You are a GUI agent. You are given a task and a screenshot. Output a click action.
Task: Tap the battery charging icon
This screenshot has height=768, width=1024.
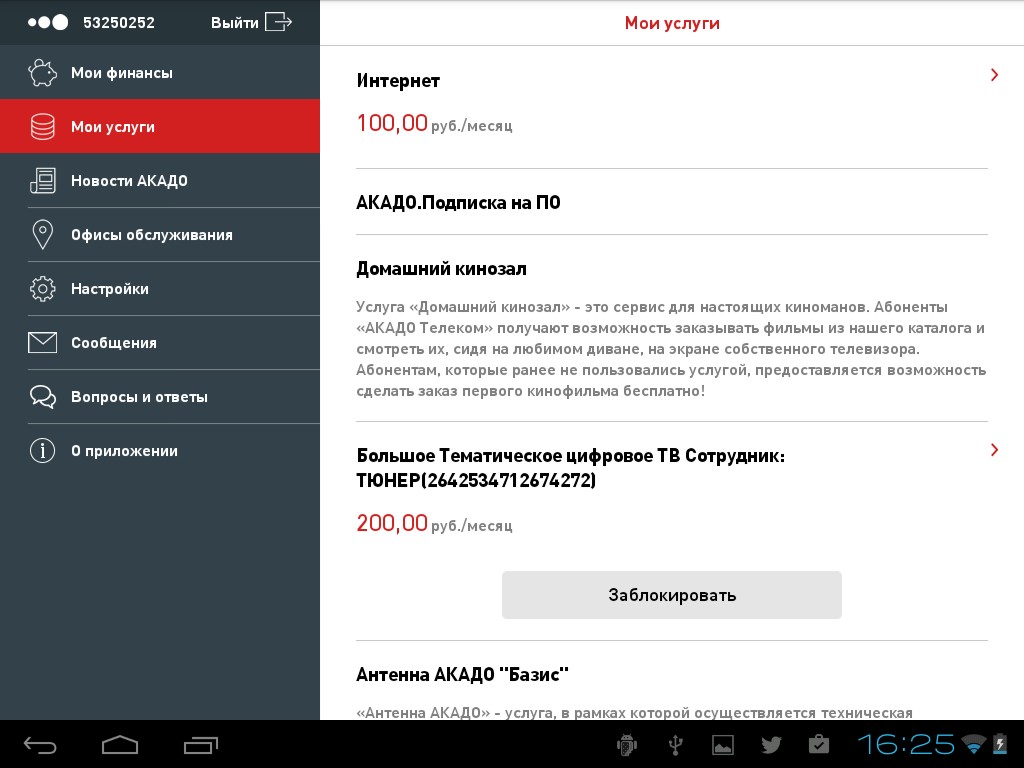(1000, 744)
